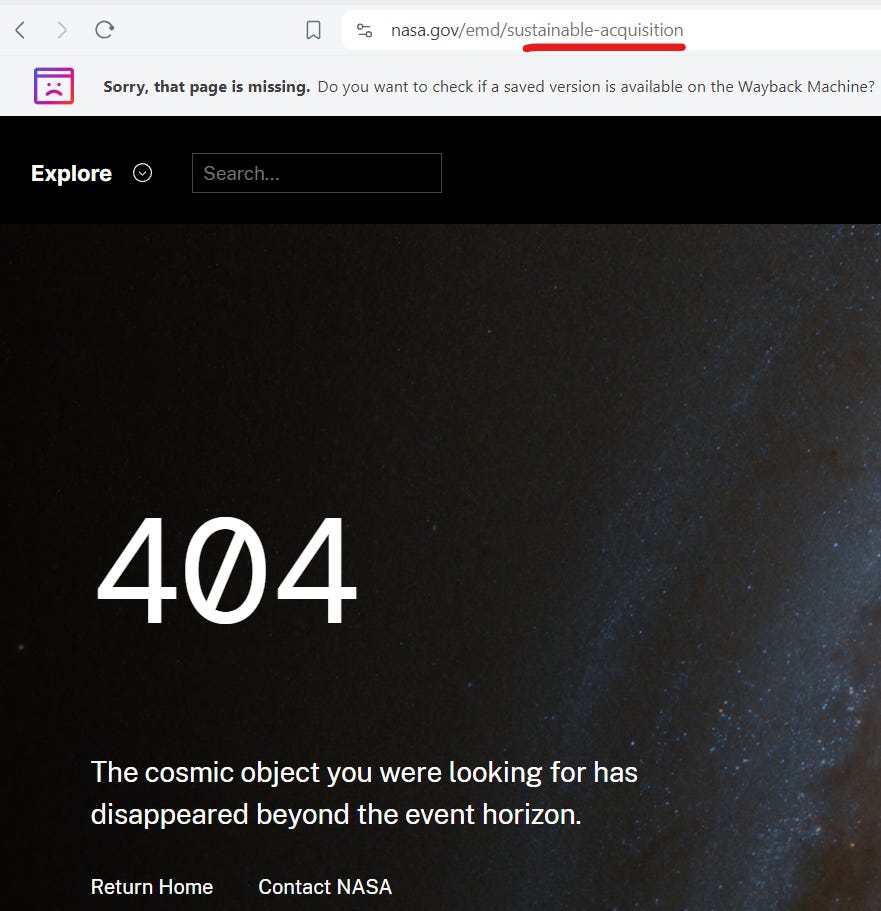Click the Wayback Machine sad-face icon
The image size is (881, 911).
(54, 86)
